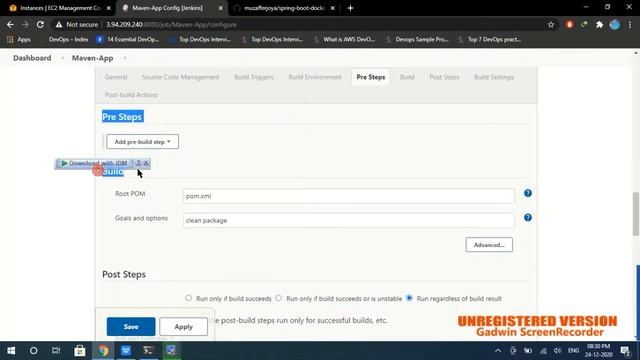
Task: Bookmark page with star icon
Action: coord(551,24)
